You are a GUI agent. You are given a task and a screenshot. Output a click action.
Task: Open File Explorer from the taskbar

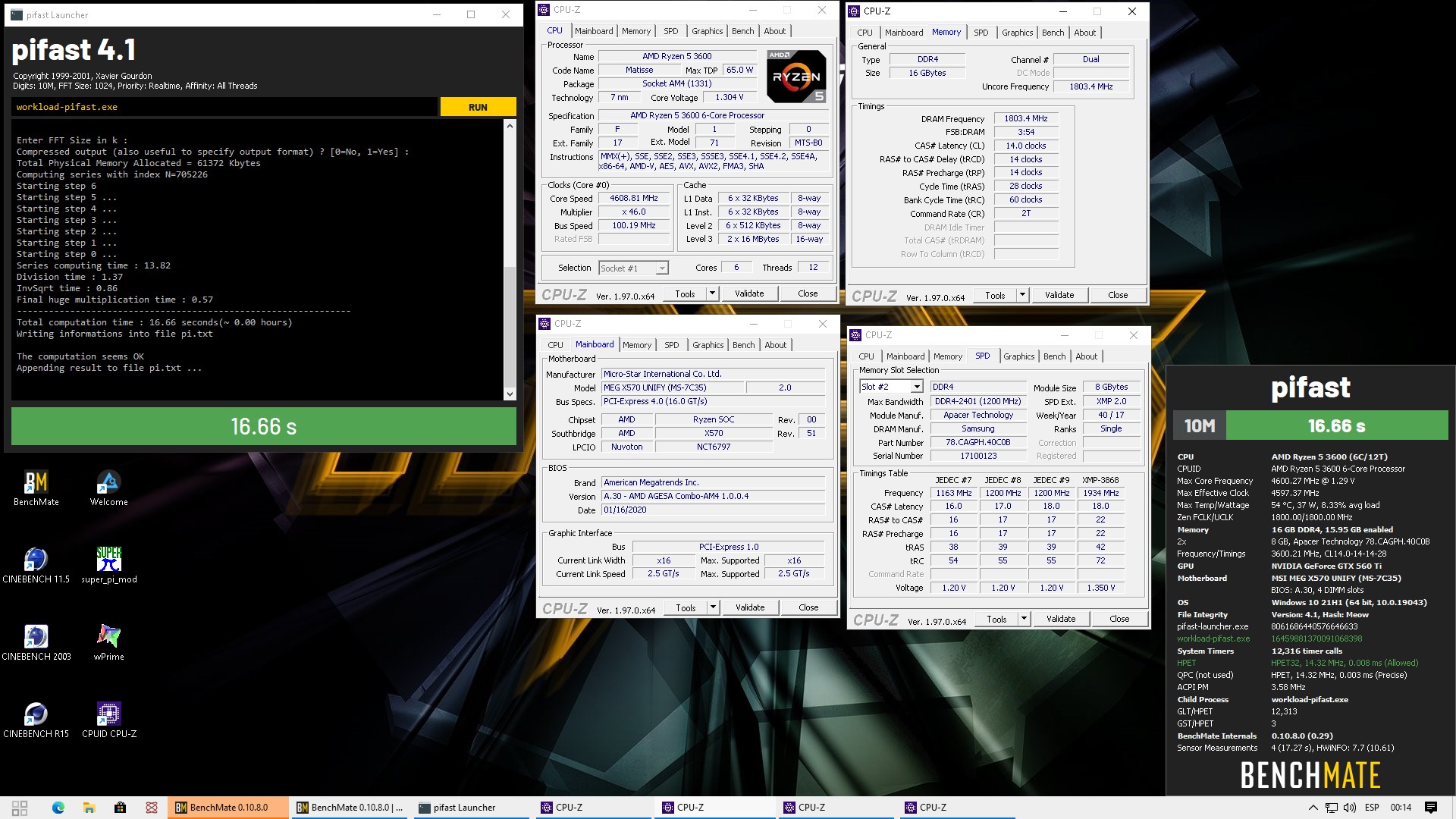coord(89,808)
